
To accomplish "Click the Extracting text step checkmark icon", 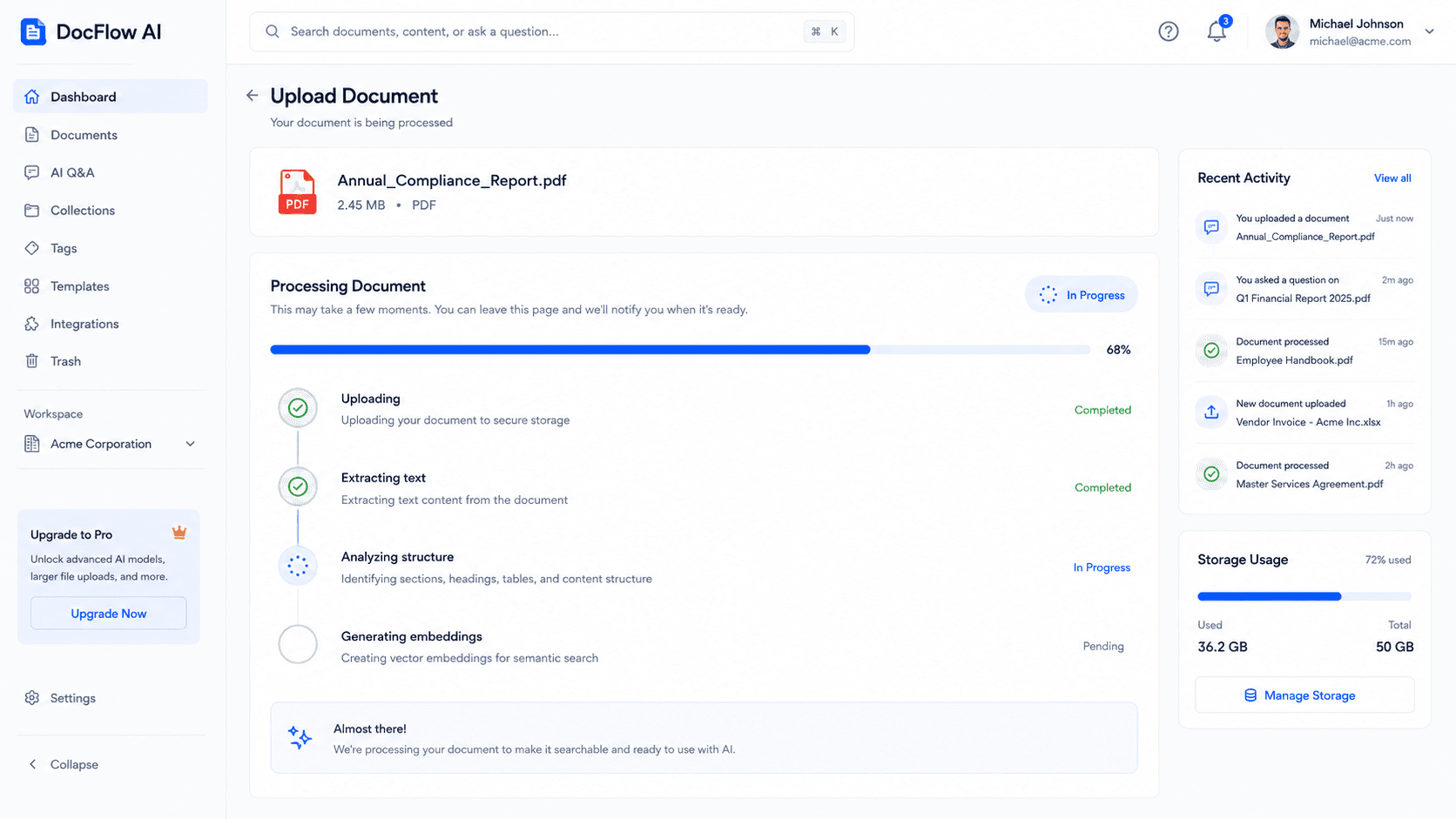I will [x=298, y=487].
